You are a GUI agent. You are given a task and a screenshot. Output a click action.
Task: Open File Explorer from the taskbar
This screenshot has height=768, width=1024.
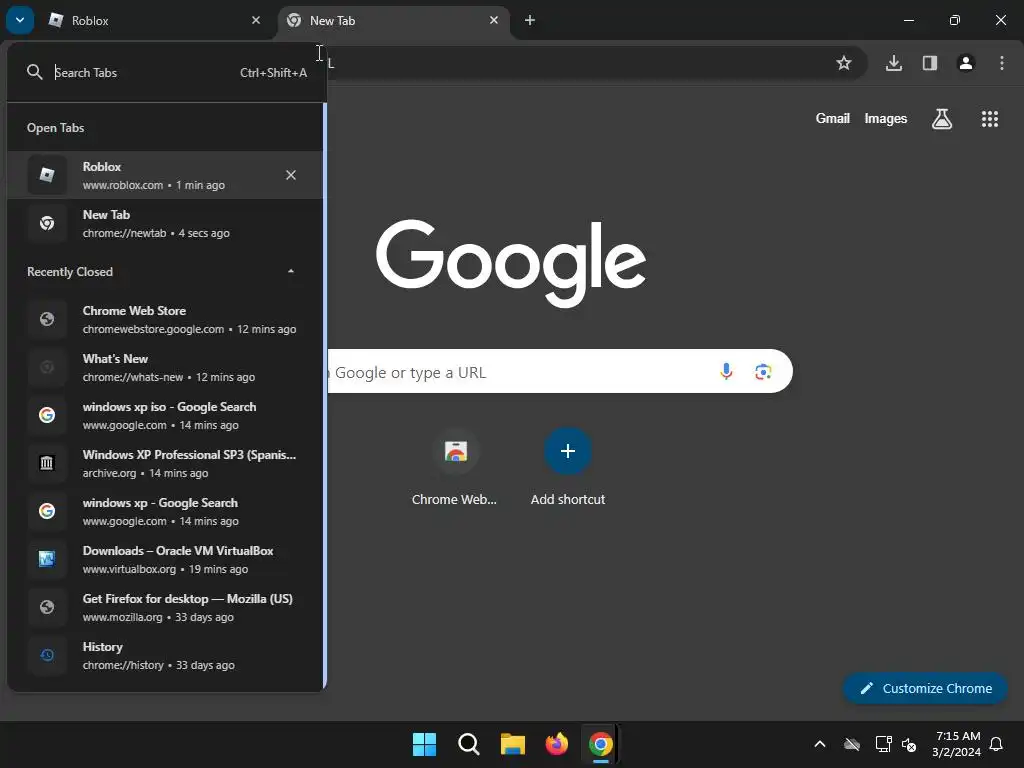pyautogui.click(x=513, y=744)
